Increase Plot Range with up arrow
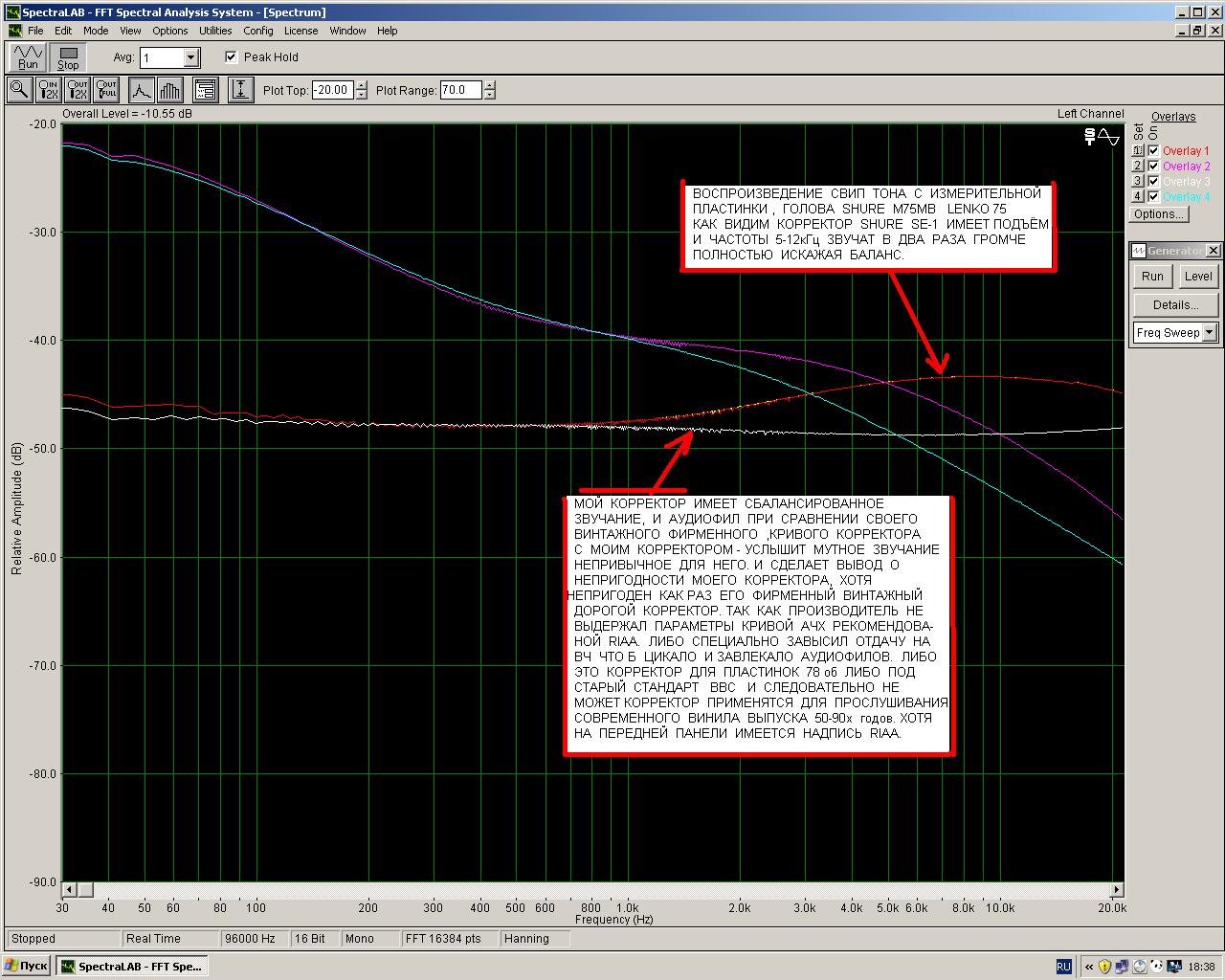The width and height of the screenshot is (1225, 980). click(x=490, y=85)
